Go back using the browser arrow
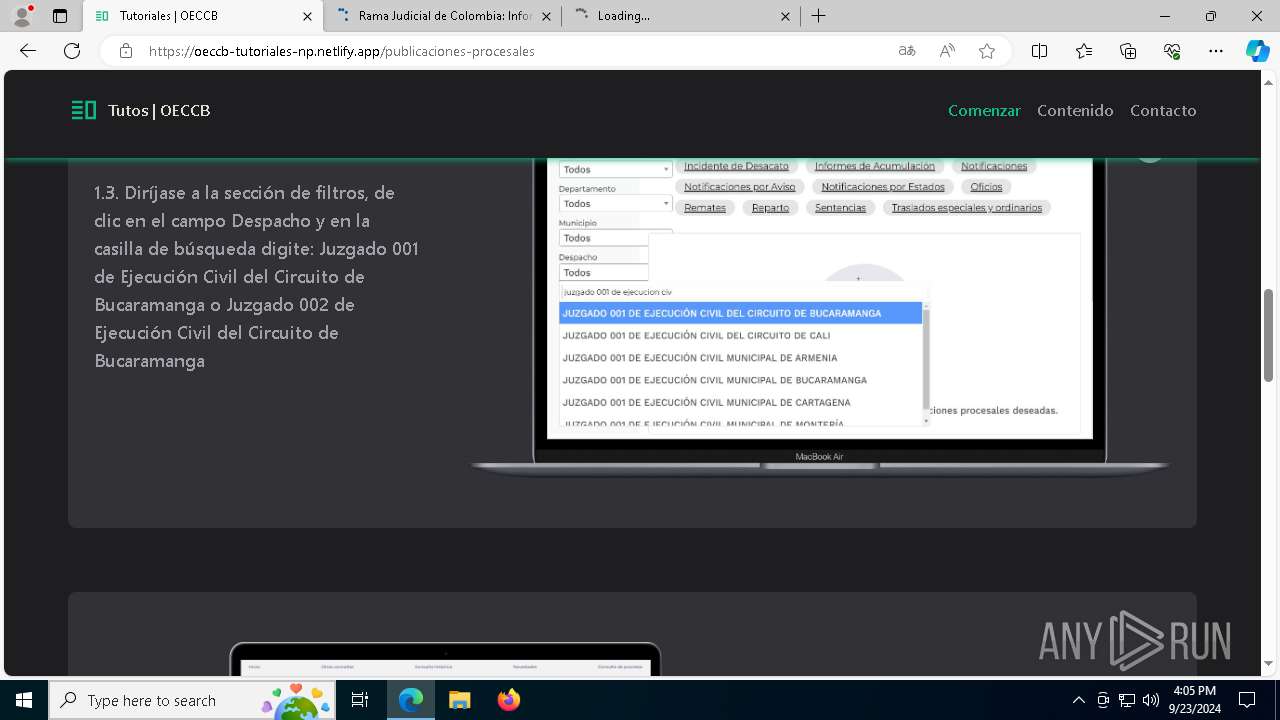The width and height of the screenshot is (1280, 720). coord(28,51)
